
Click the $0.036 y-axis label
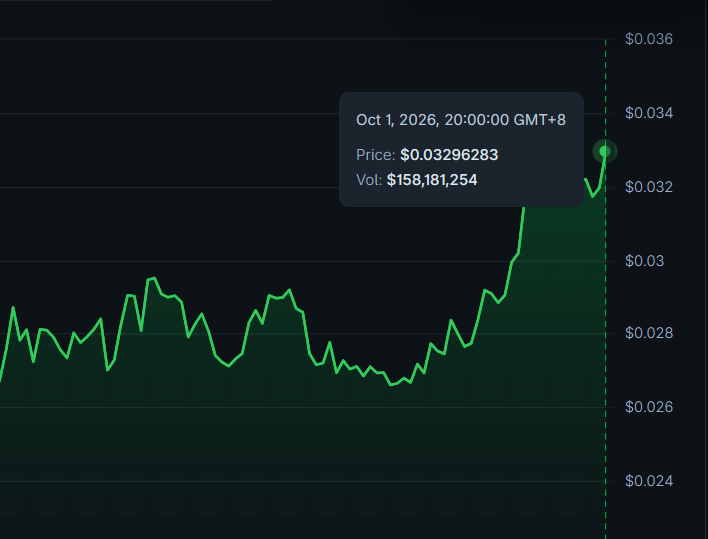[649, 39]
